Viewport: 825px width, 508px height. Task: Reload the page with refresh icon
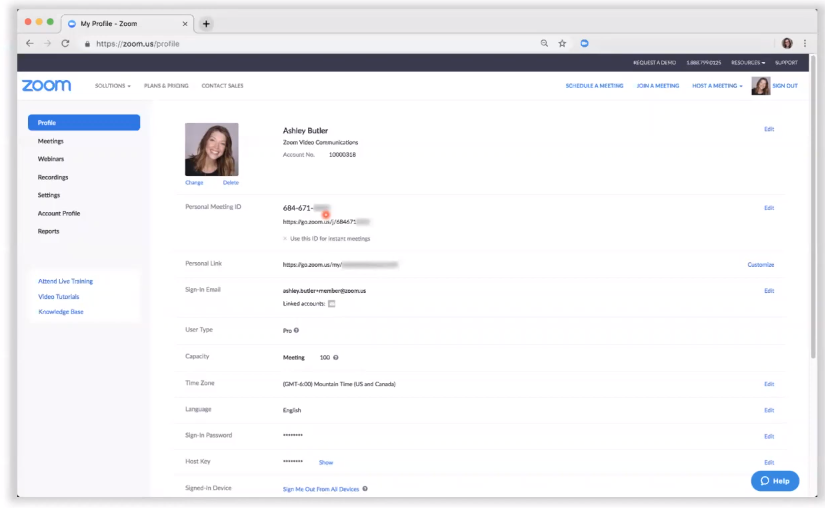[65, 44]
